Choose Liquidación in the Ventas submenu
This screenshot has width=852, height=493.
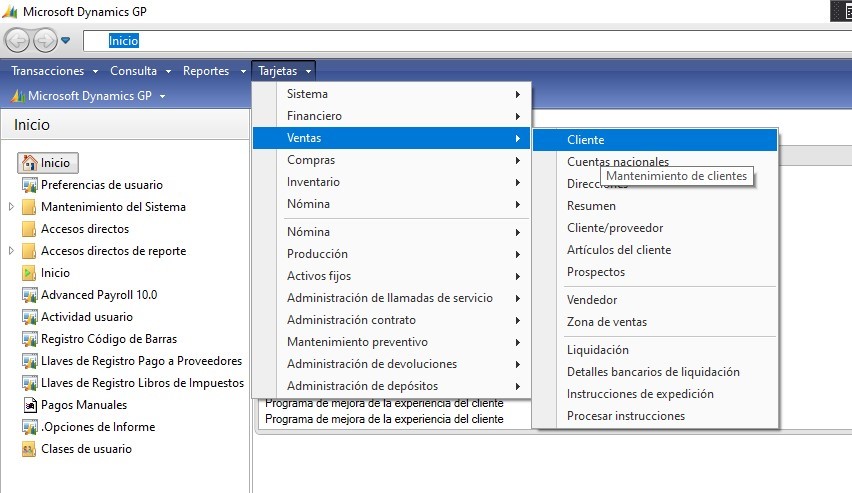pos(655,350)
